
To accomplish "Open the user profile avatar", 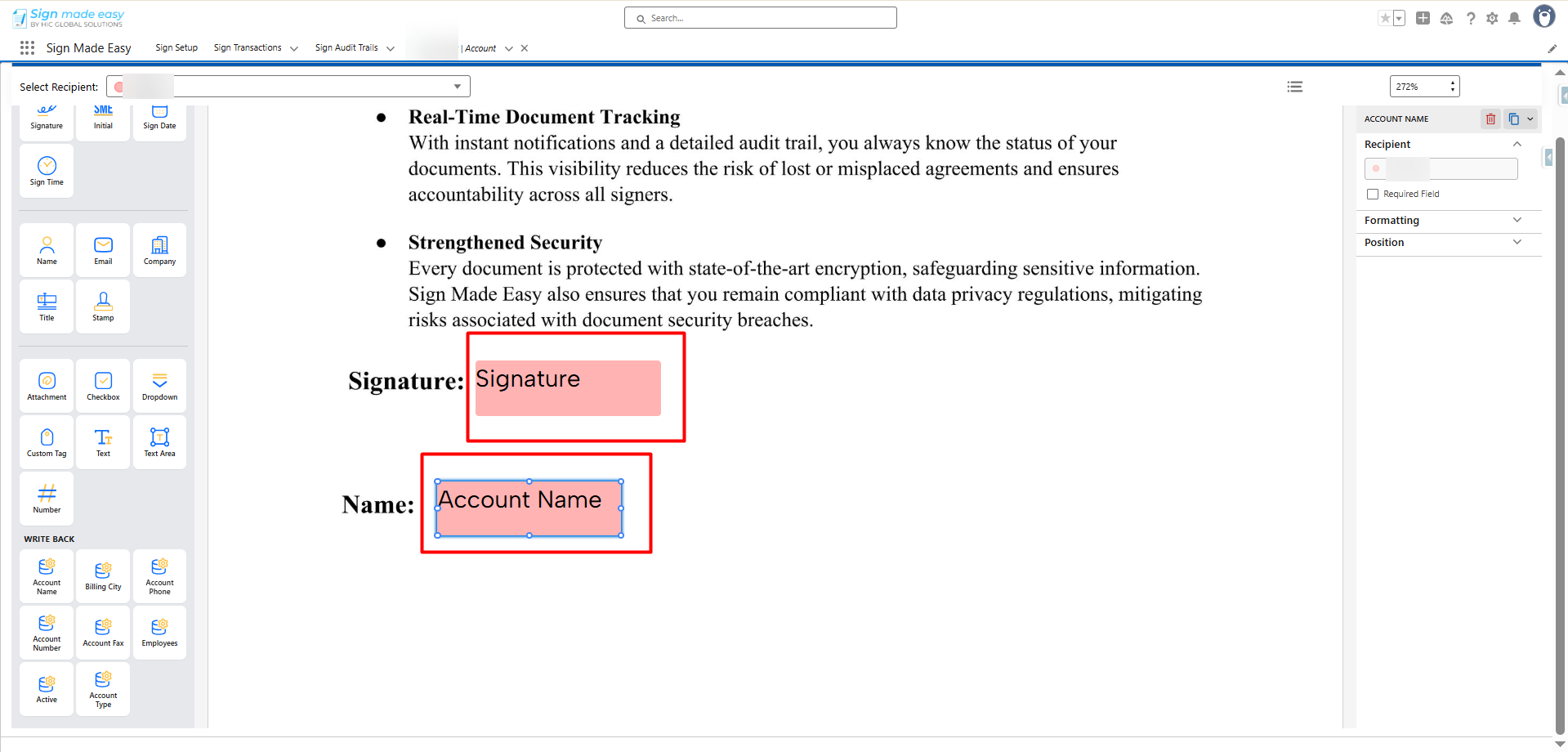I will [1543, 16].
